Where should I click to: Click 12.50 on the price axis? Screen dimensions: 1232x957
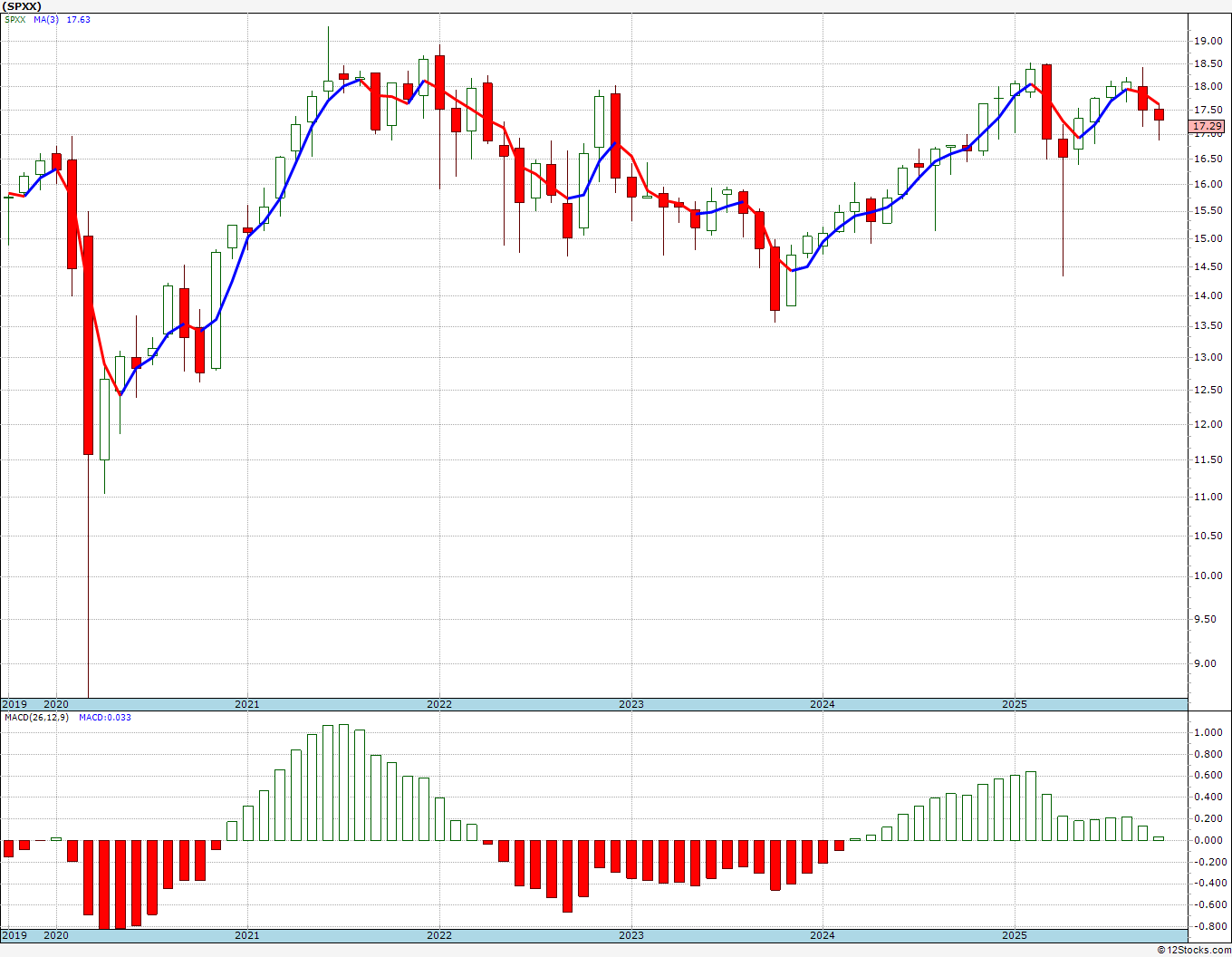(1207, 390)
